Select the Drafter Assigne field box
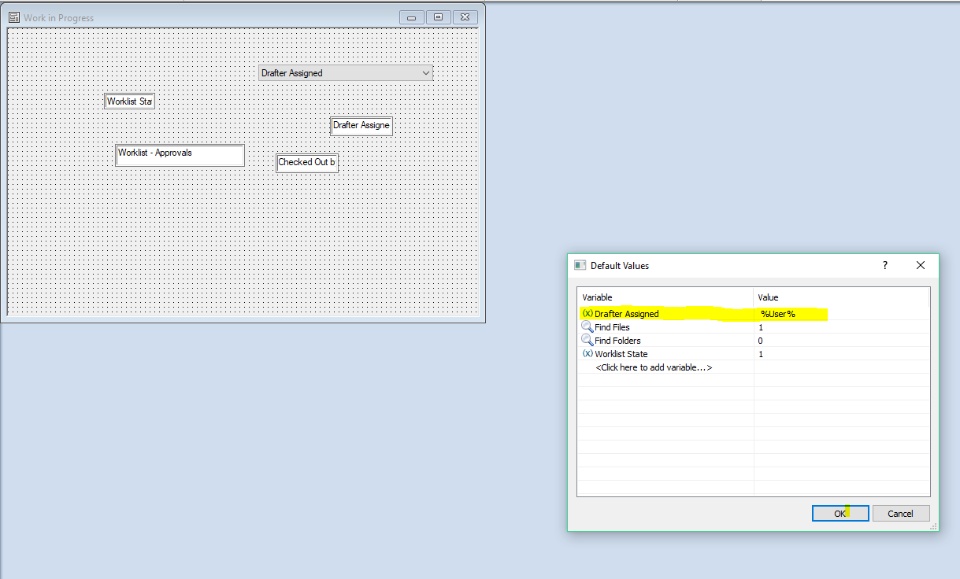 click(361, 125)
